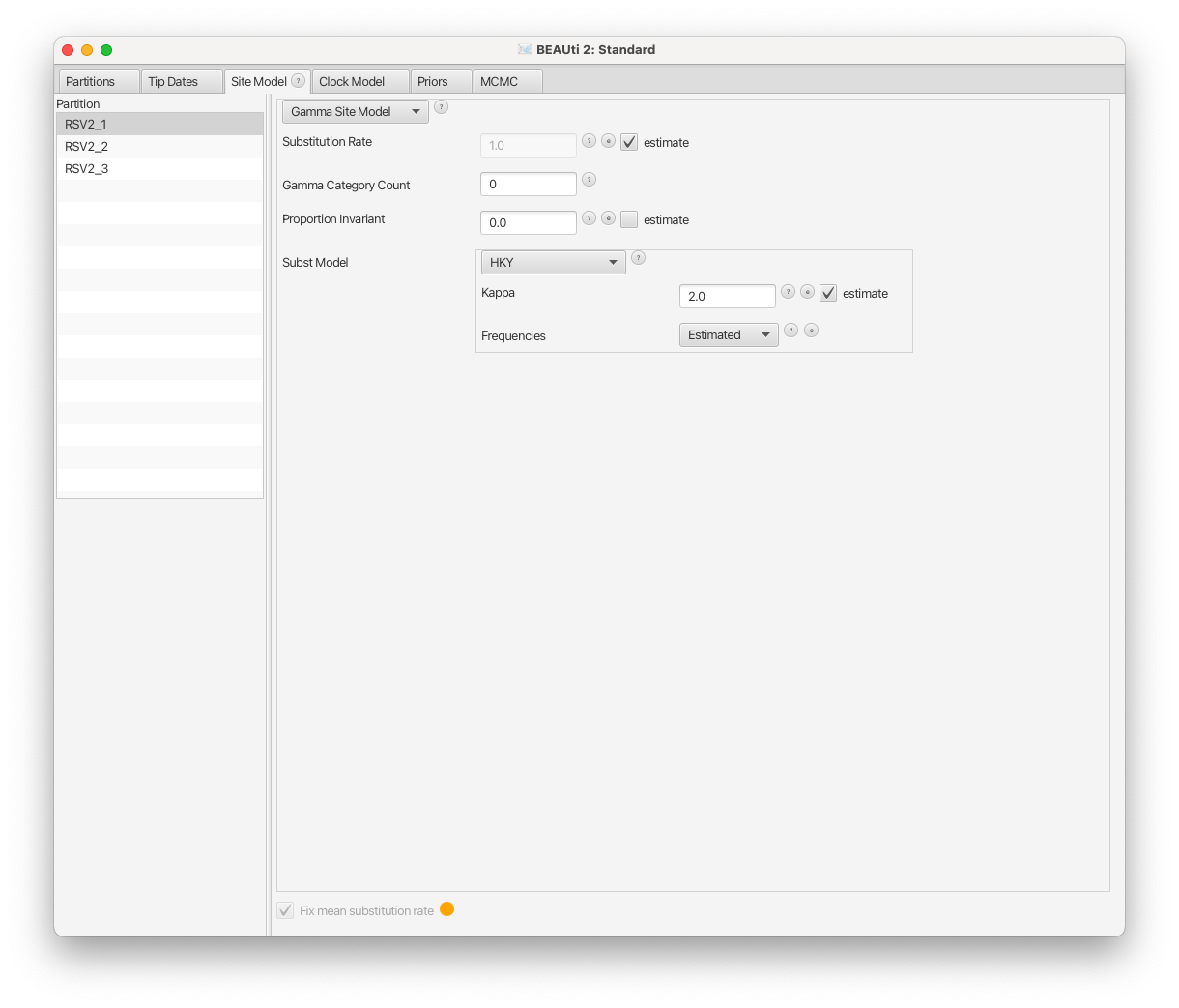
Task: Click the Gamma Category Count input field
Action: [x=529, y=184]
